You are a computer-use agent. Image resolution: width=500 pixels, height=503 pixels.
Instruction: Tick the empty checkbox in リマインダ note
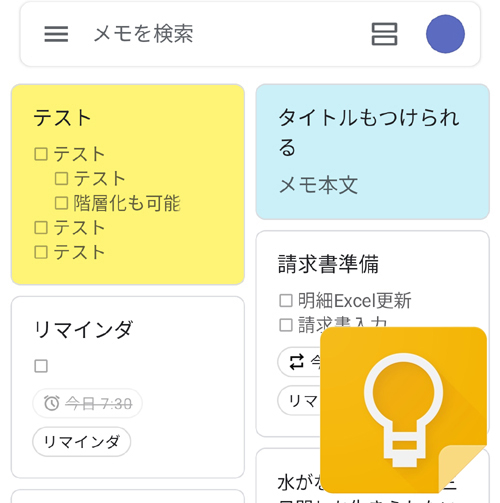pyautogui.click(x=41, y=366)
